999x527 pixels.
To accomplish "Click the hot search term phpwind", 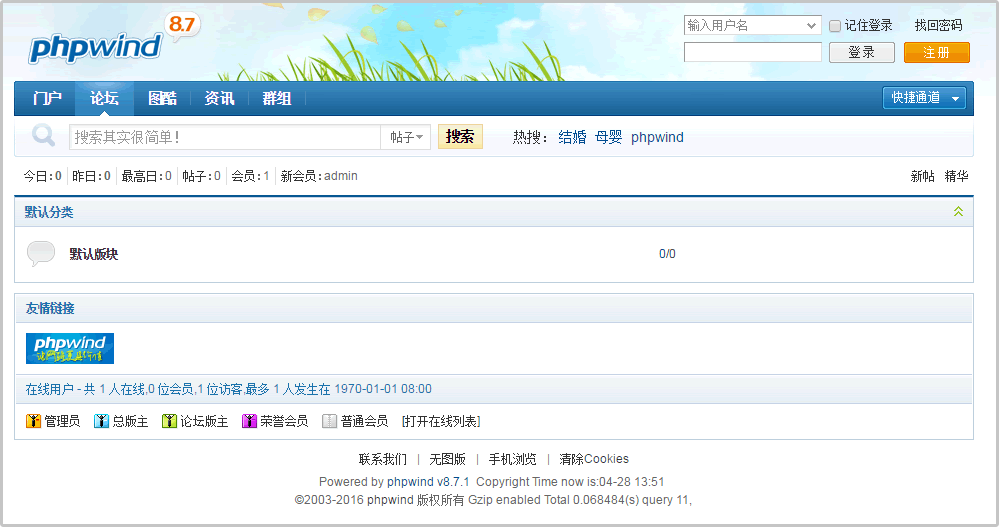I will click(x=657, y=137).
